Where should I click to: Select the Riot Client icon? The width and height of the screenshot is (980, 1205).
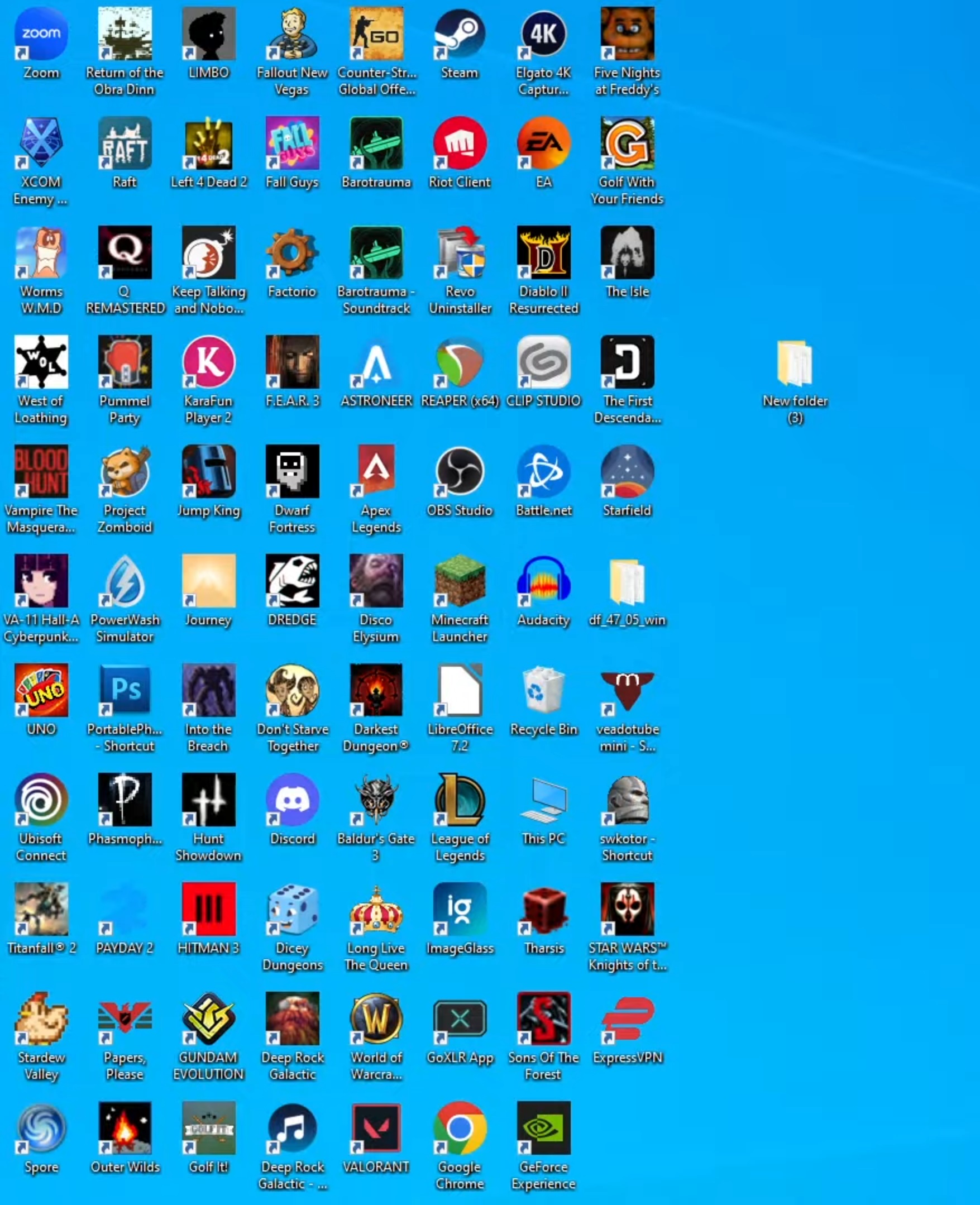point(460,144)
